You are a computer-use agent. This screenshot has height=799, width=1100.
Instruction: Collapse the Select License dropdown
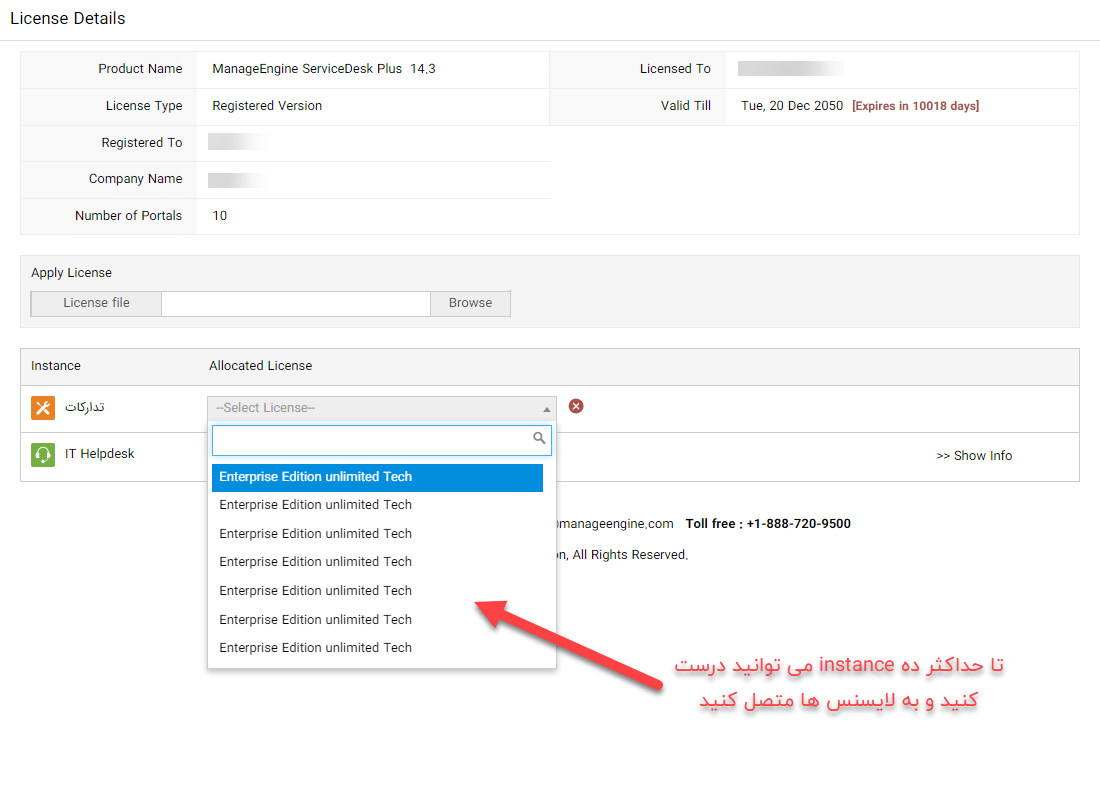pos(382,408)
